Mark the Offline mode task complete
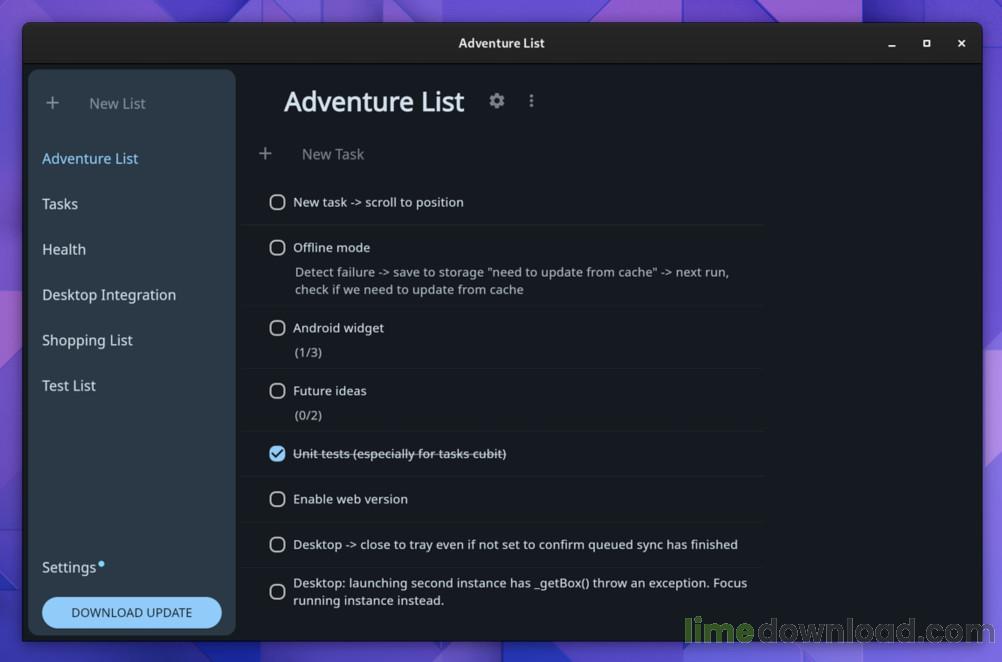 [277, 248]
